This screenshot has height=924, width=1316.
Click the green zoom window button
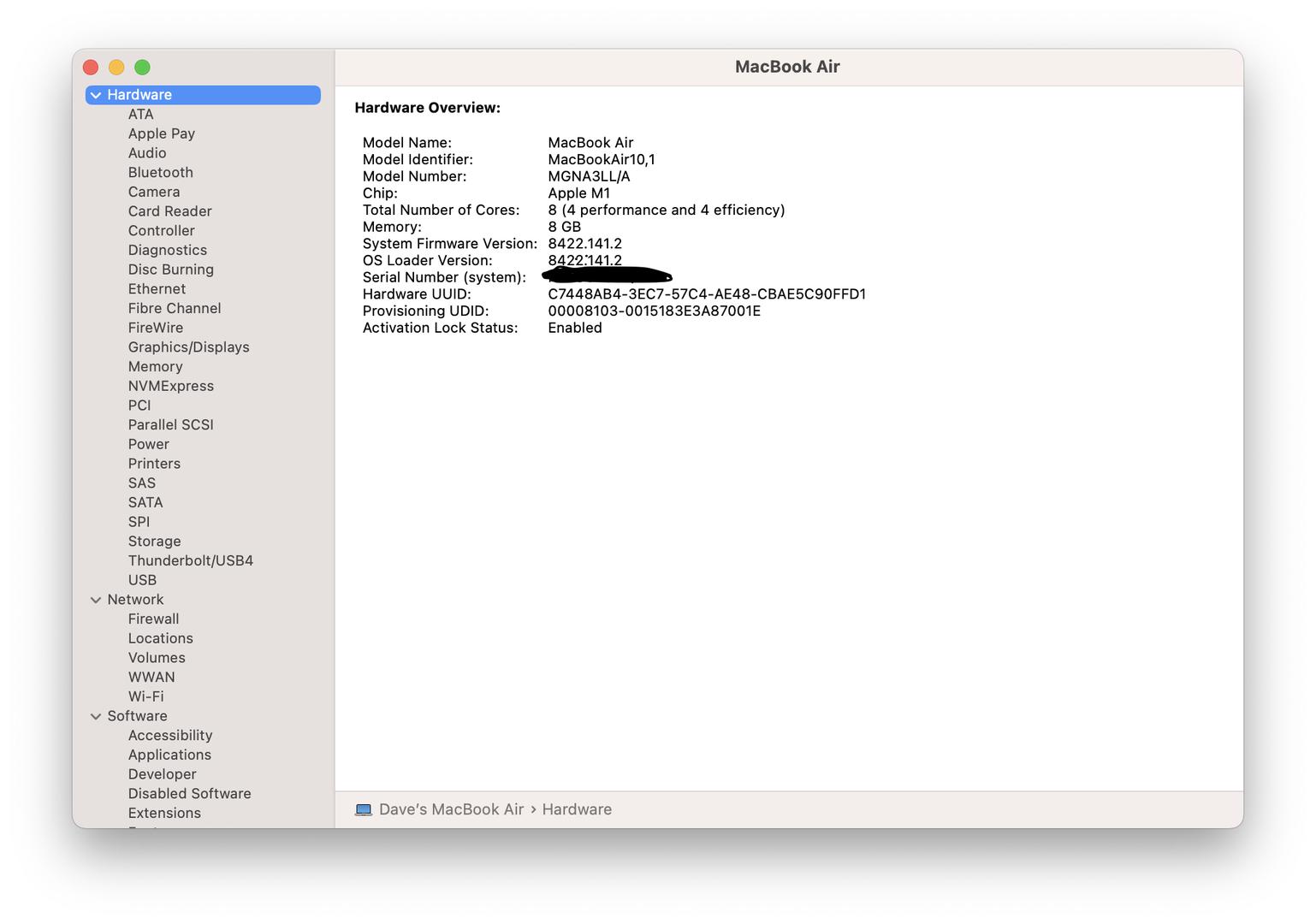[x=142, y=68]
